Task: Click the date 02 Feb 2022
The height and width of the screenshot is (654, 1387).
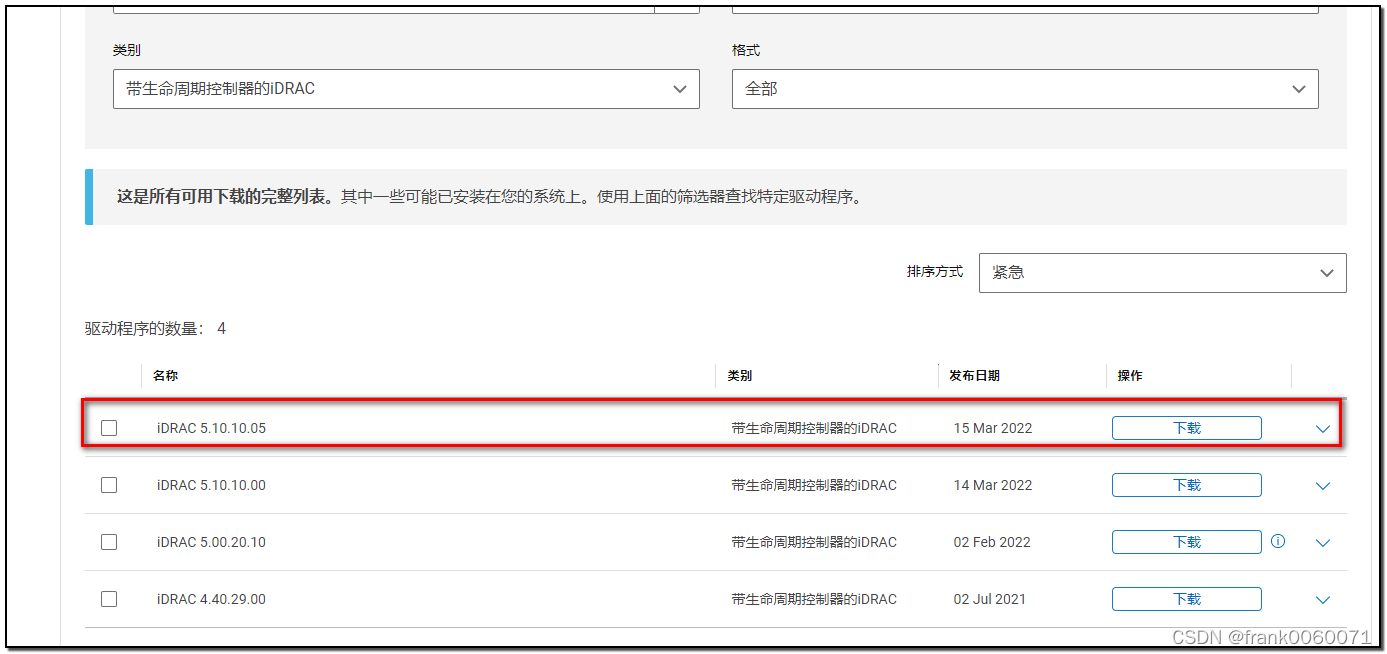Action: pyautogui.click(x=992, y=542)
